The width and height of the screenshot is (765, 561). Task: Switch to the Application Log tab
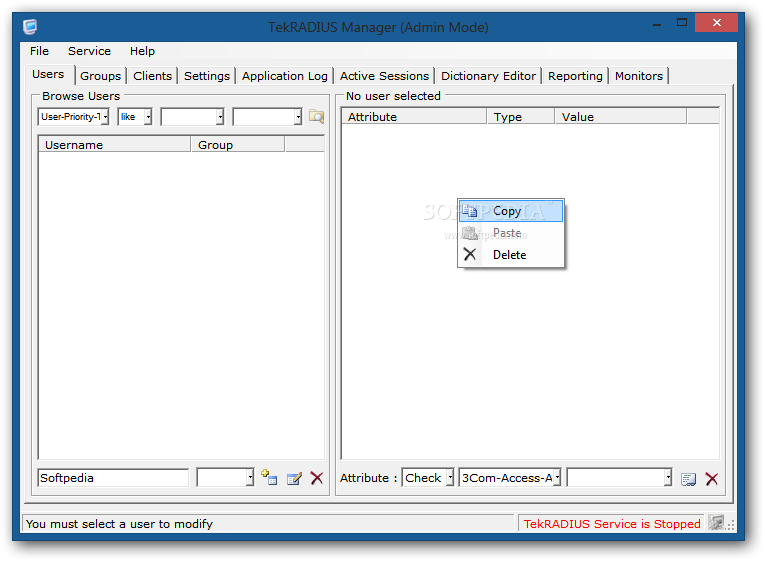click(x=285, y=76)
